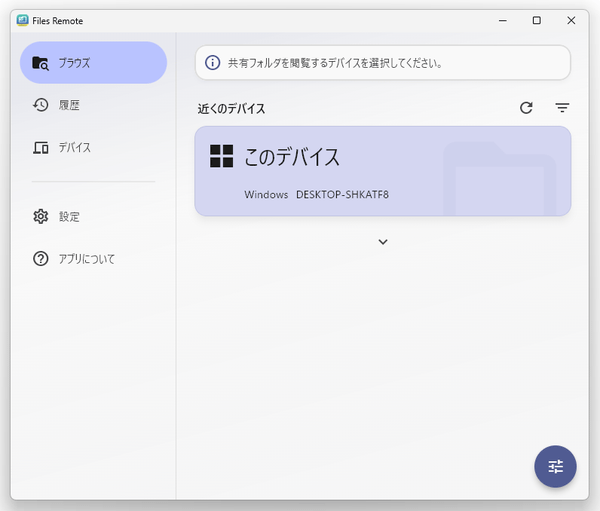Go to the デバイス devices section
The width and height of the screenshot is (600, 511).
(93, 147)
